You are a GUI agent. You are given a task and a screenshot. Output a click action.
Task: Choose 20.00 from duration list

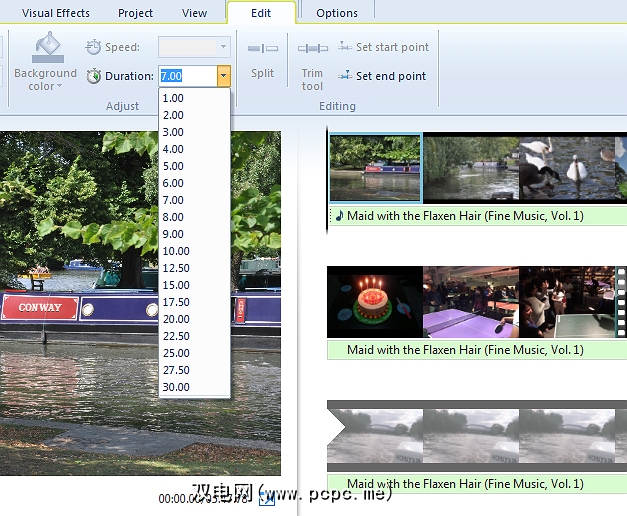[194, 319]
